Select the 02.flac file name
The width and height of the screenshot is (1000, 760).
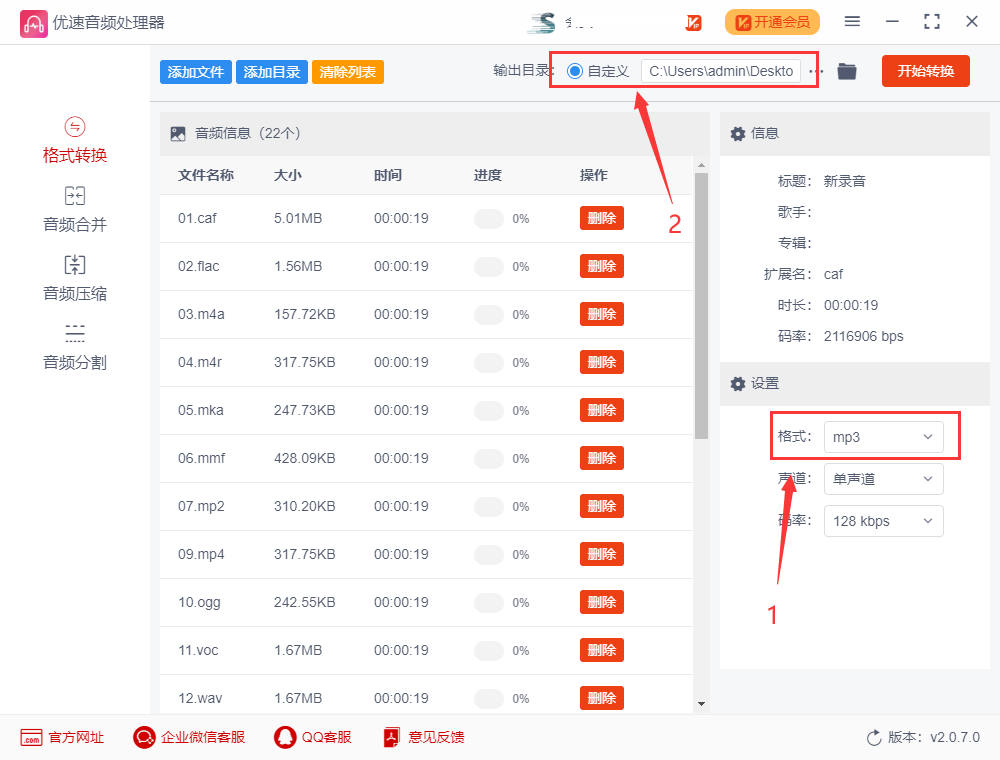click(x=198, y=267)
